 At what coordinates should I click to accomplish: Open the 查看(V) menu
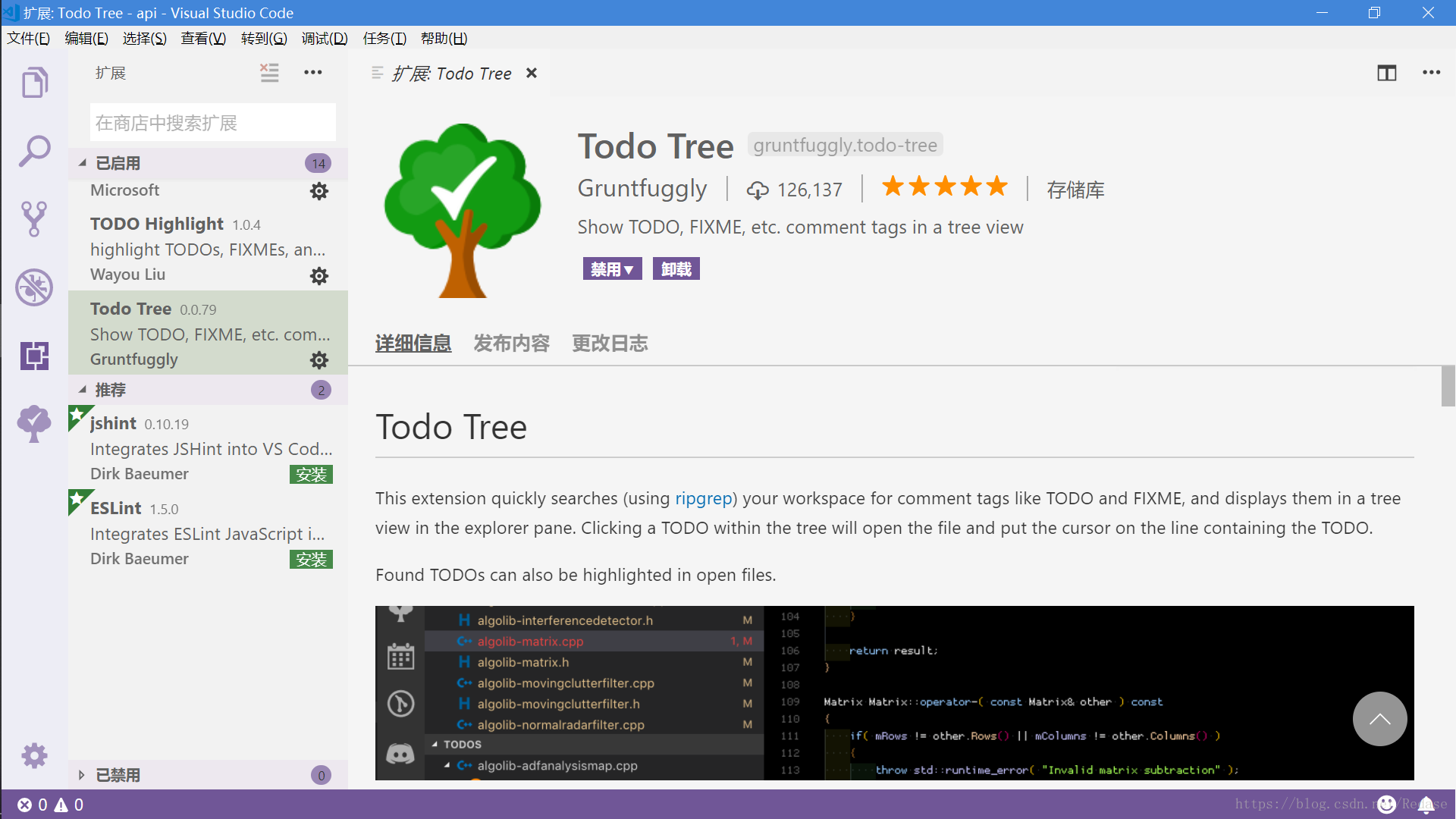click(203, 39)
